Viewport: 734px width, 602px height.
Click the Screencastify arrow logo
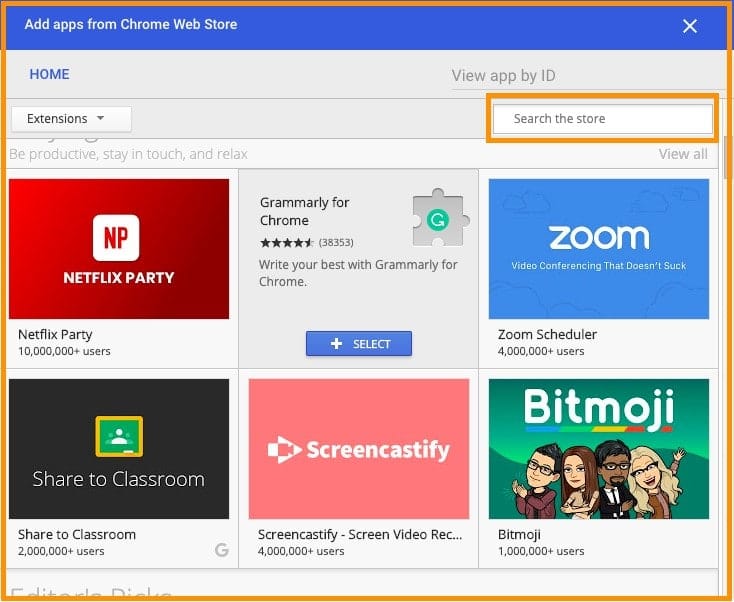pos(284,450)
